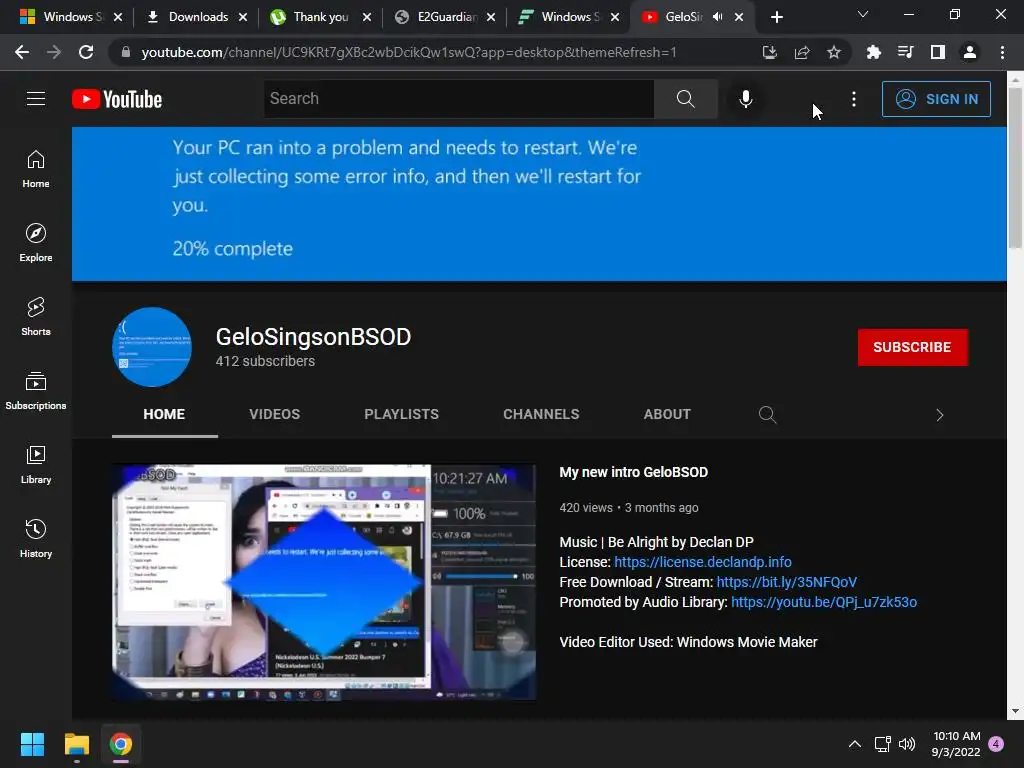Close the Downloads browser tab
Screen dimensions: 1024x768
point(243,17)
